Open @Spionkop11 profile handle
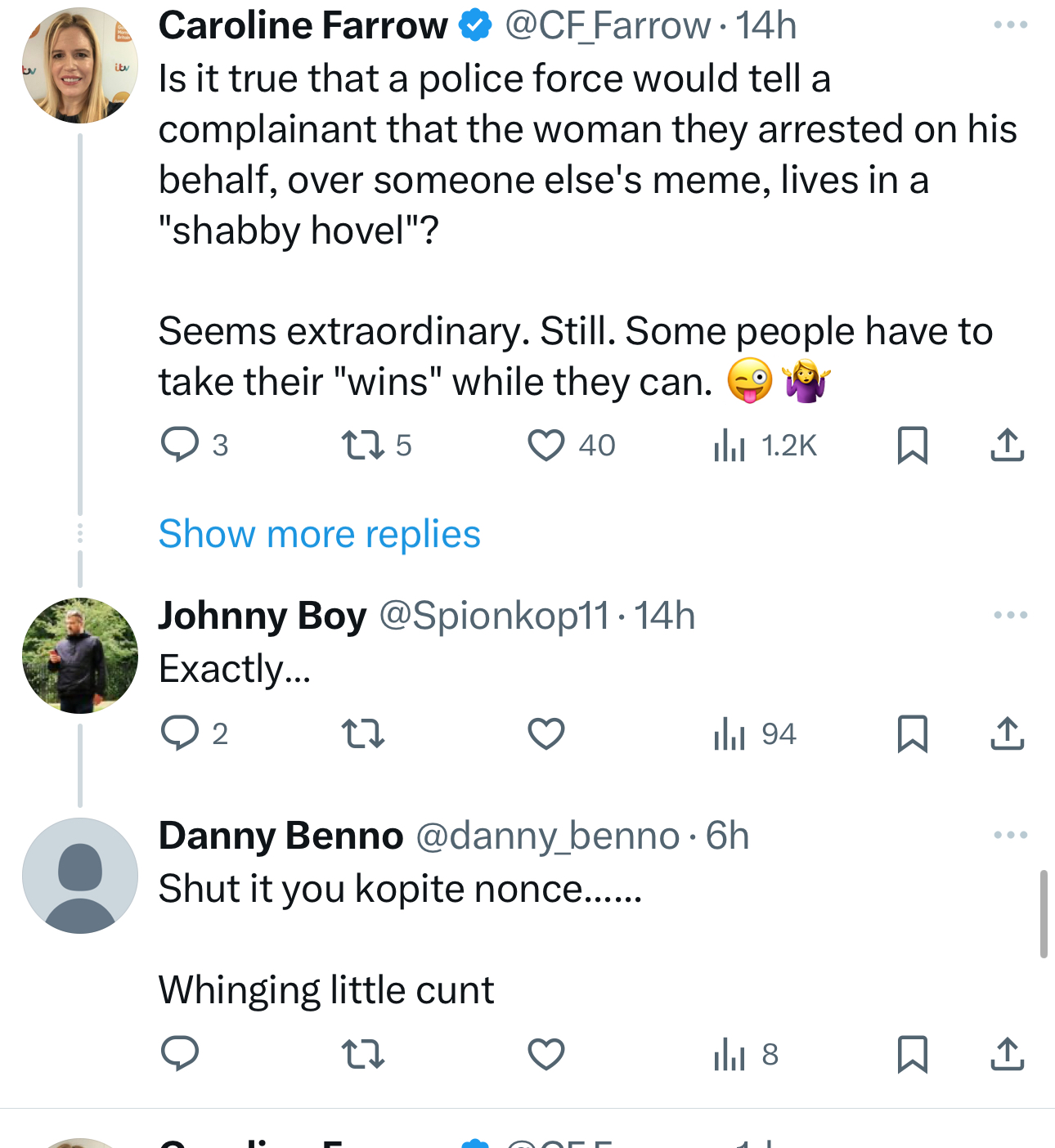Viewport: 1055px width, 1148px height. 494,616
